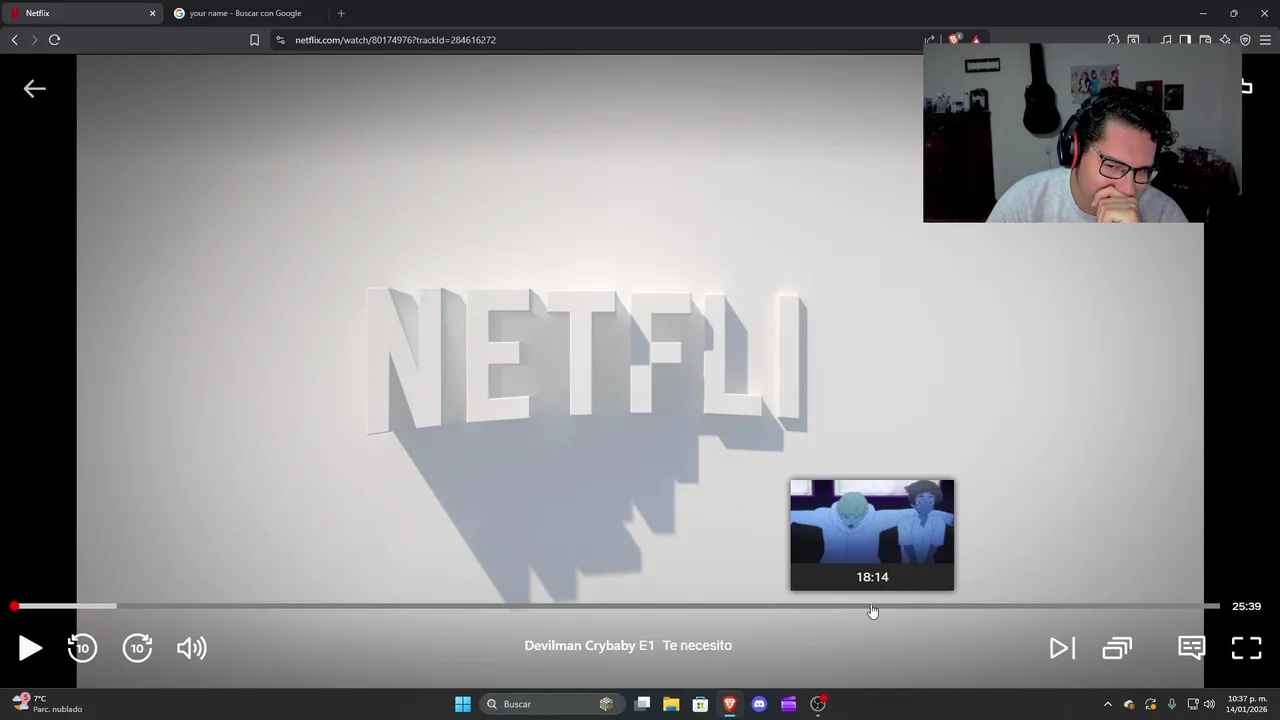Viewport: 1280px width, 720px height.
Task: Mute the Netflix player volume
Action: coord(192,648)
